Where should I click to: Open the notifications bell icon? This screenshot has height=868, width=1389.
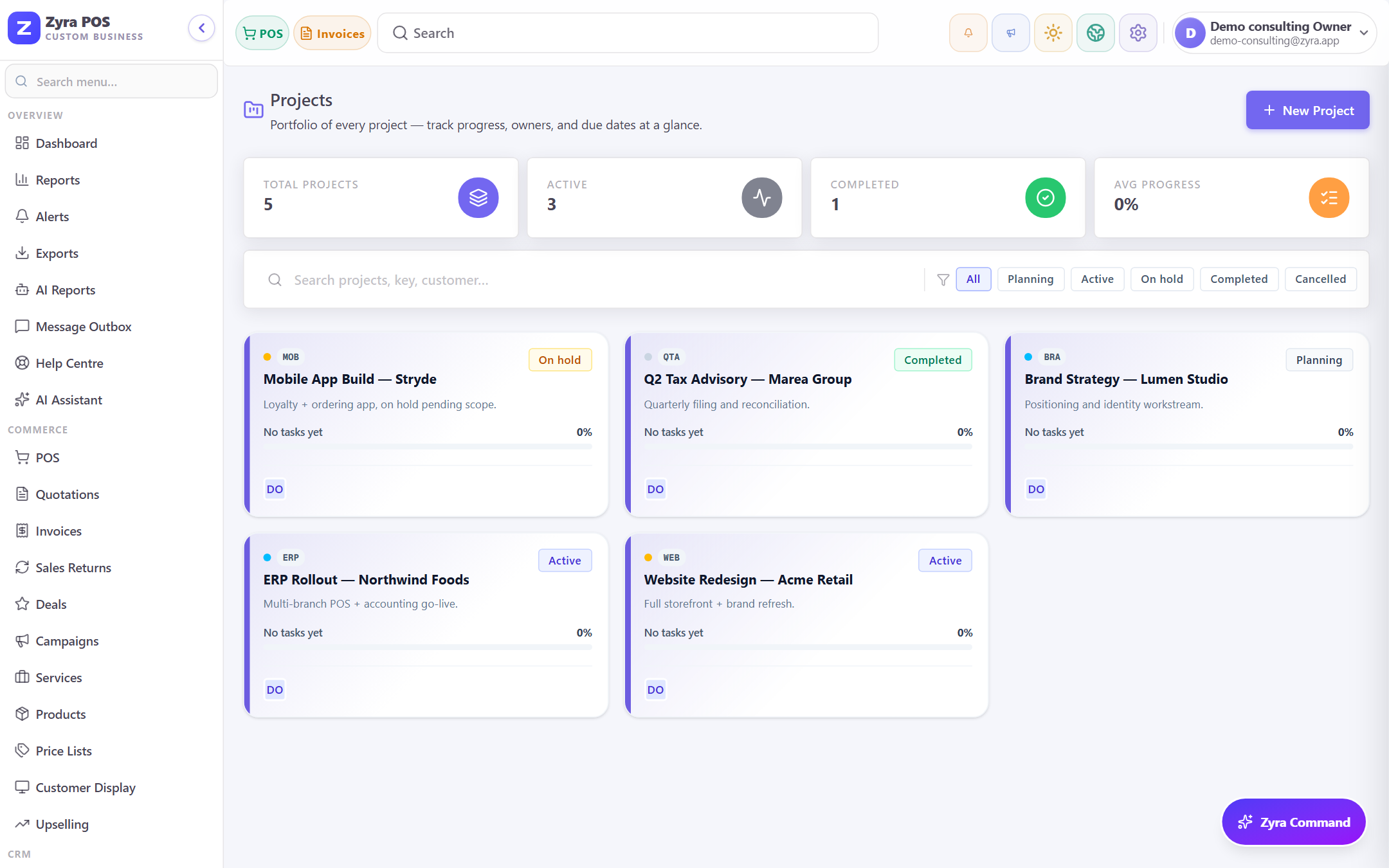pos(968,33)
